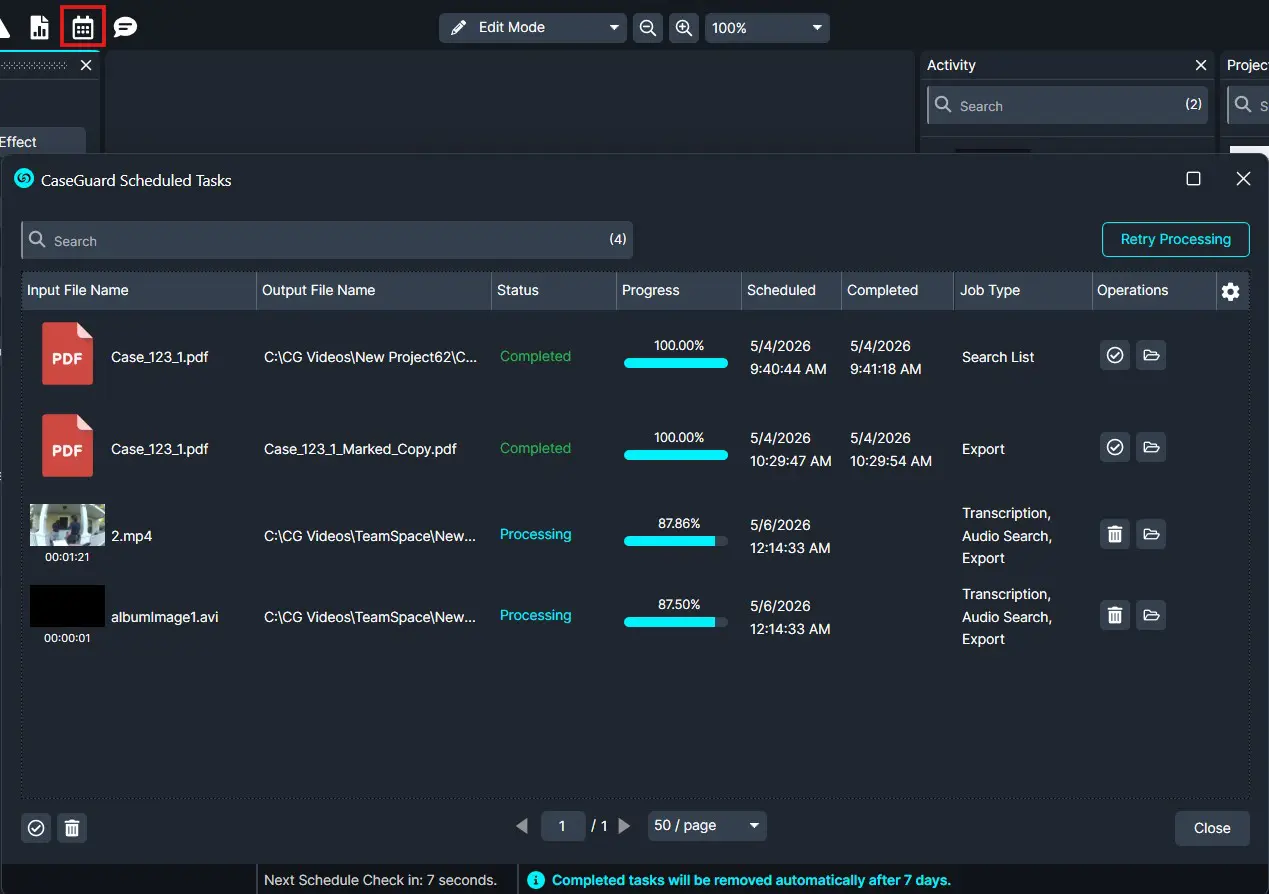Select the albumImage1.avi black thumbnail
The width and height of the screenshot is (1269, 894).
point(67,606)
